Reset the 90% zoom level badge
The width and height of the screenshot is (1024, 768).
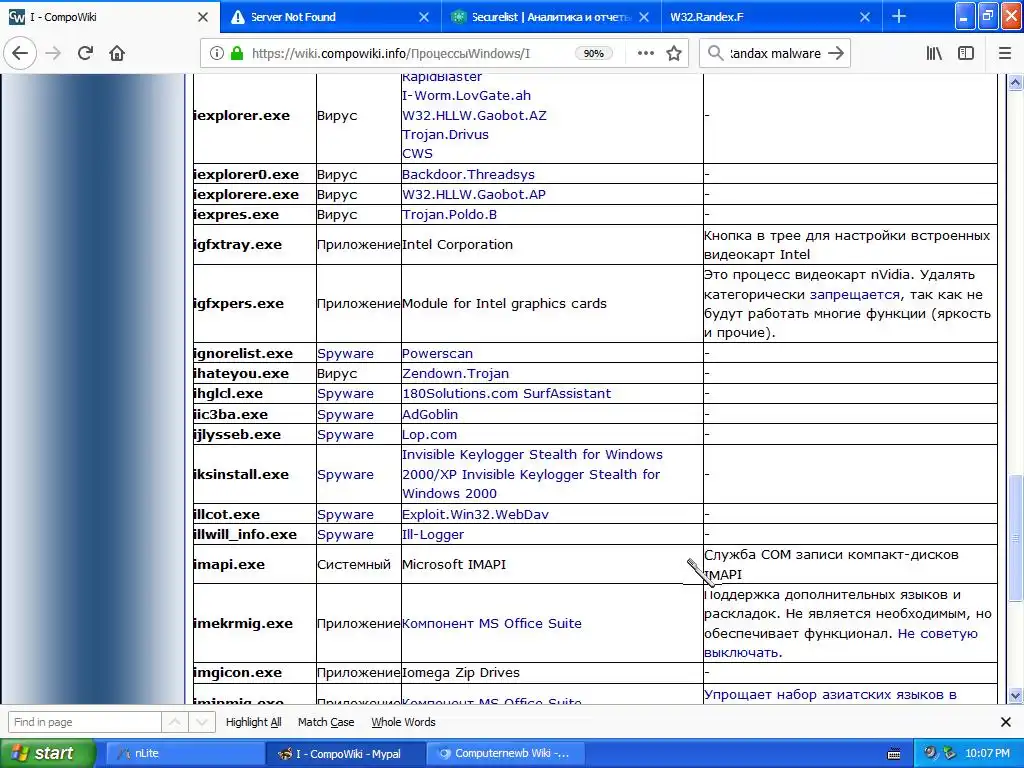pos(594,54)
